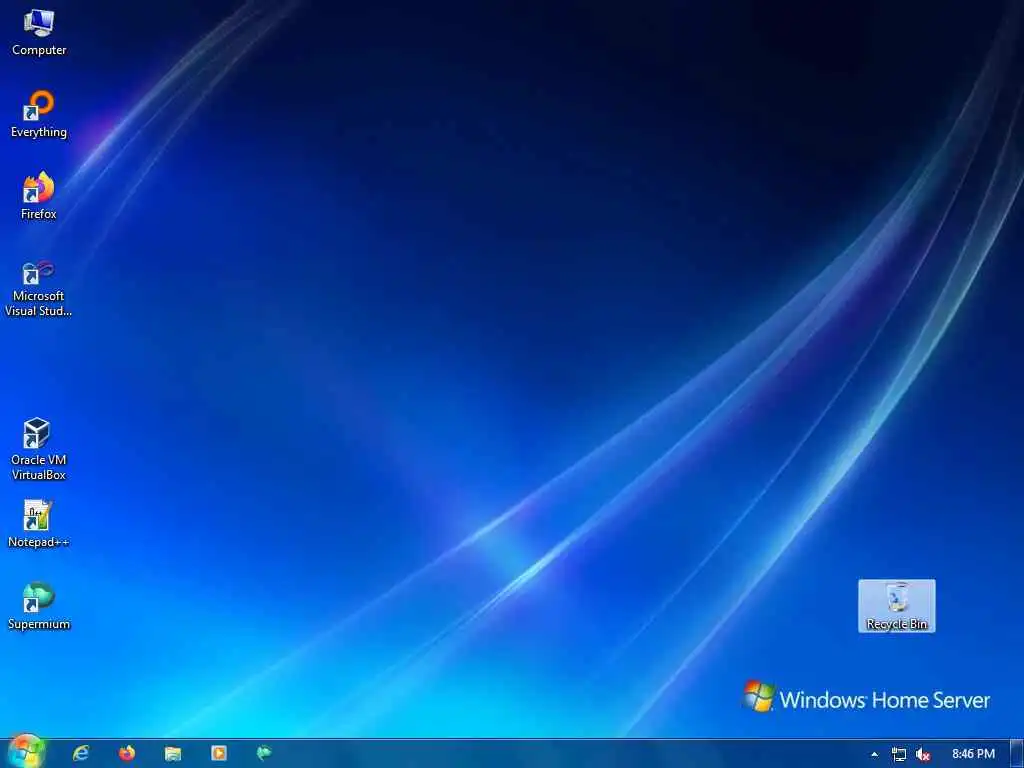Screen dimensions: 1024x768
Task: Open the network status tray icon
Action: point(899,754)
